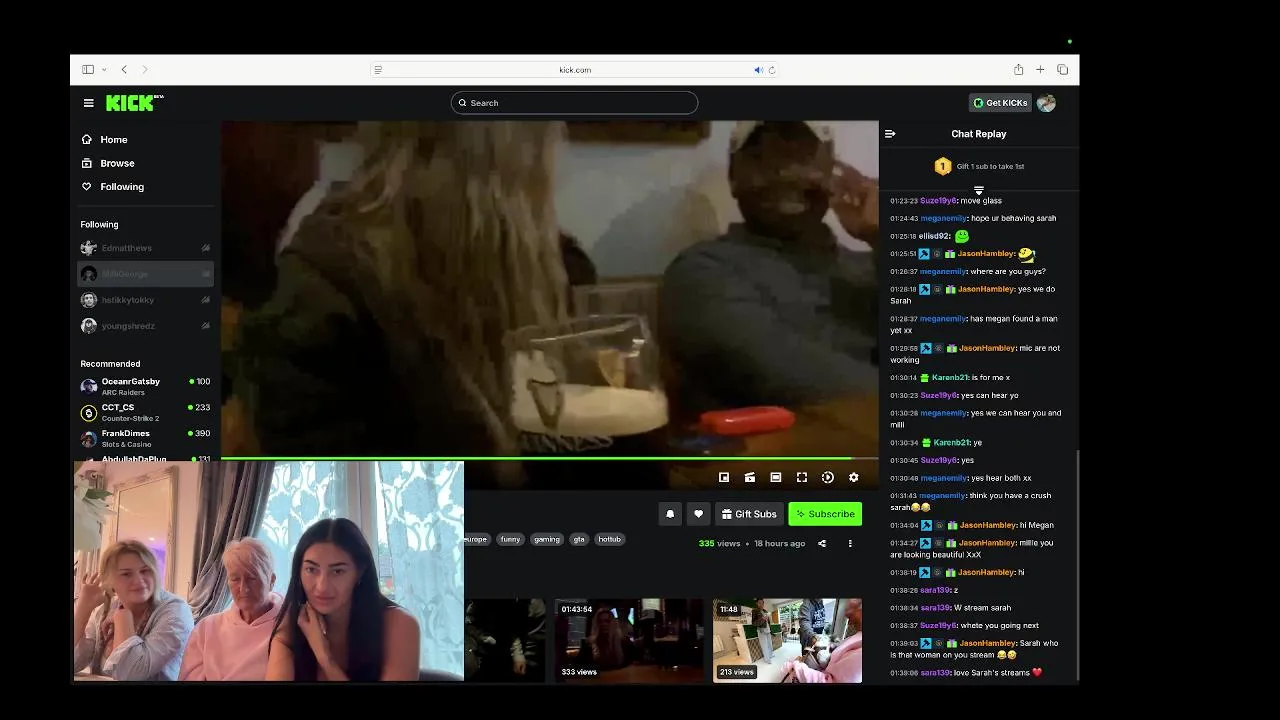1280x720 pixels.
Task: Click the green Subscribe button
Action: pyautogui.click(x=825, y=514)
